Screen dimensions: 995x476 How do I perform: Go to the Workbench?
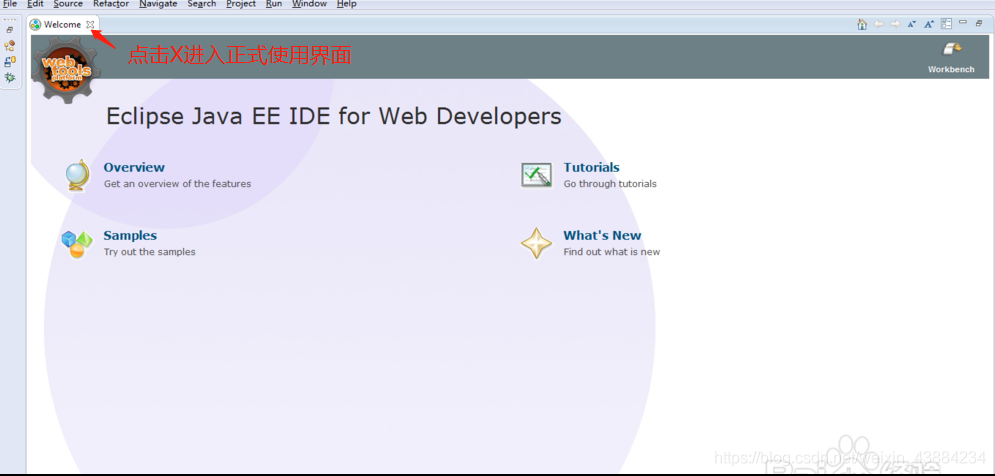(x=951, y=58)
